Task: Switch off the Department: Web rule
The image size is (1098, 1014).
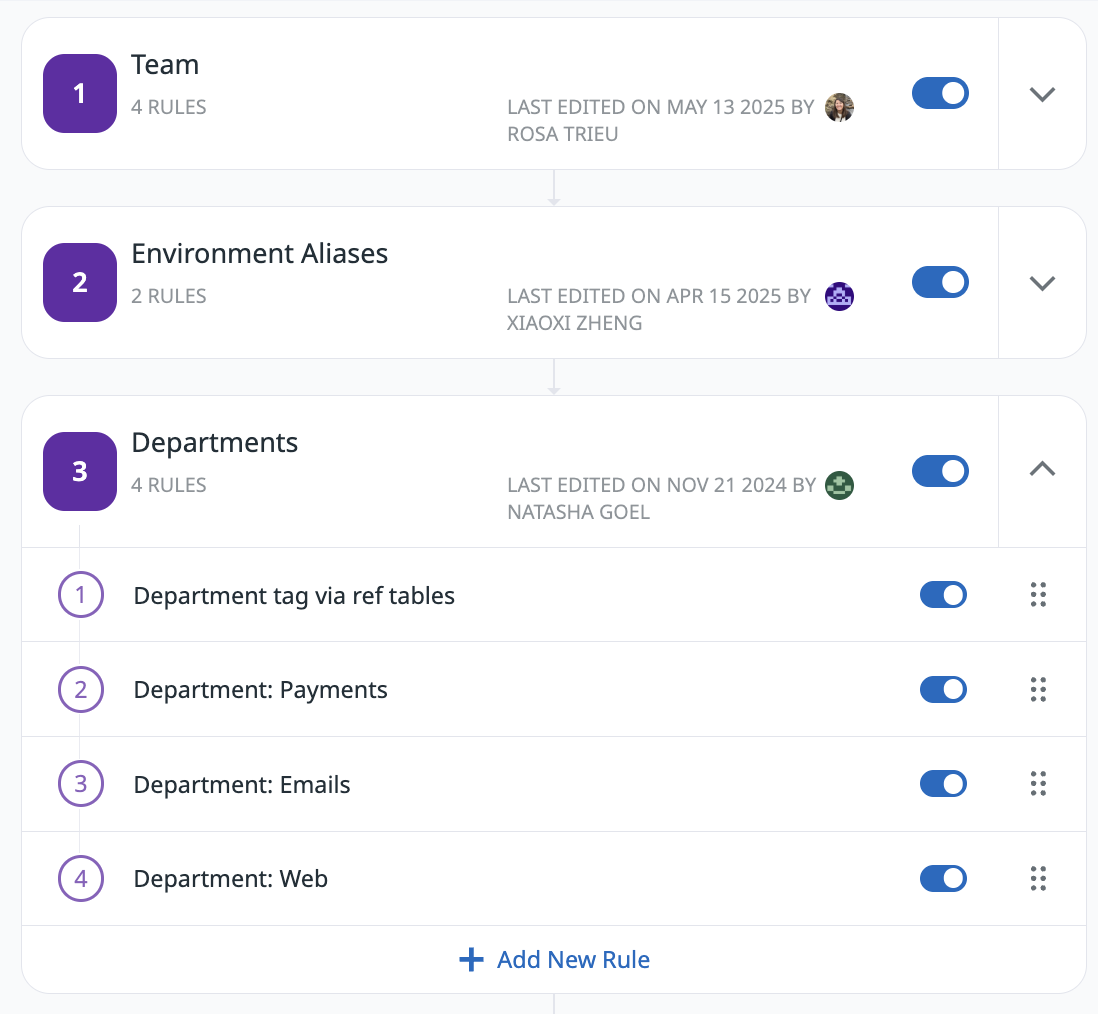Action: 943,879
